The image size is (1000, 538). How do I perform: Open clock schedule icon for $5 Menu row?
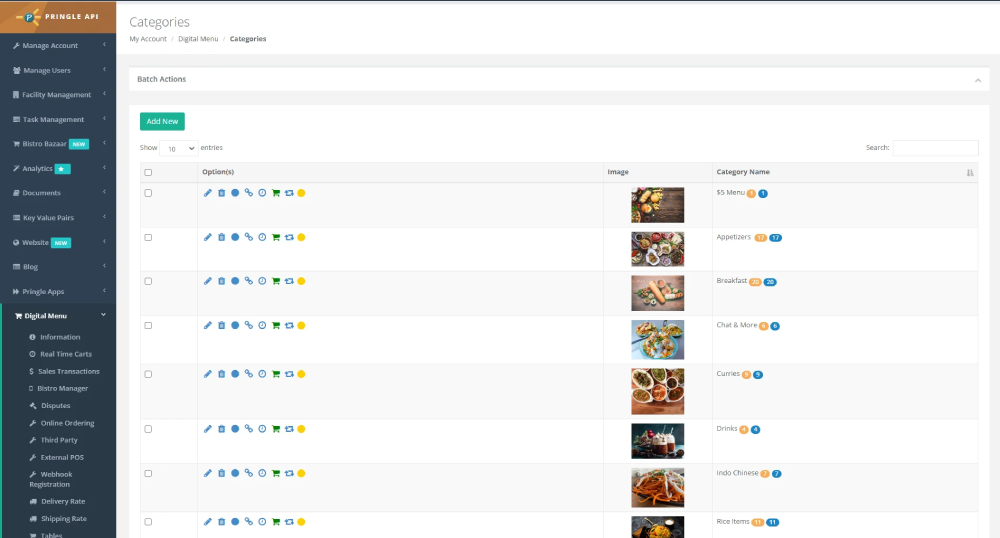pos(262,193)
